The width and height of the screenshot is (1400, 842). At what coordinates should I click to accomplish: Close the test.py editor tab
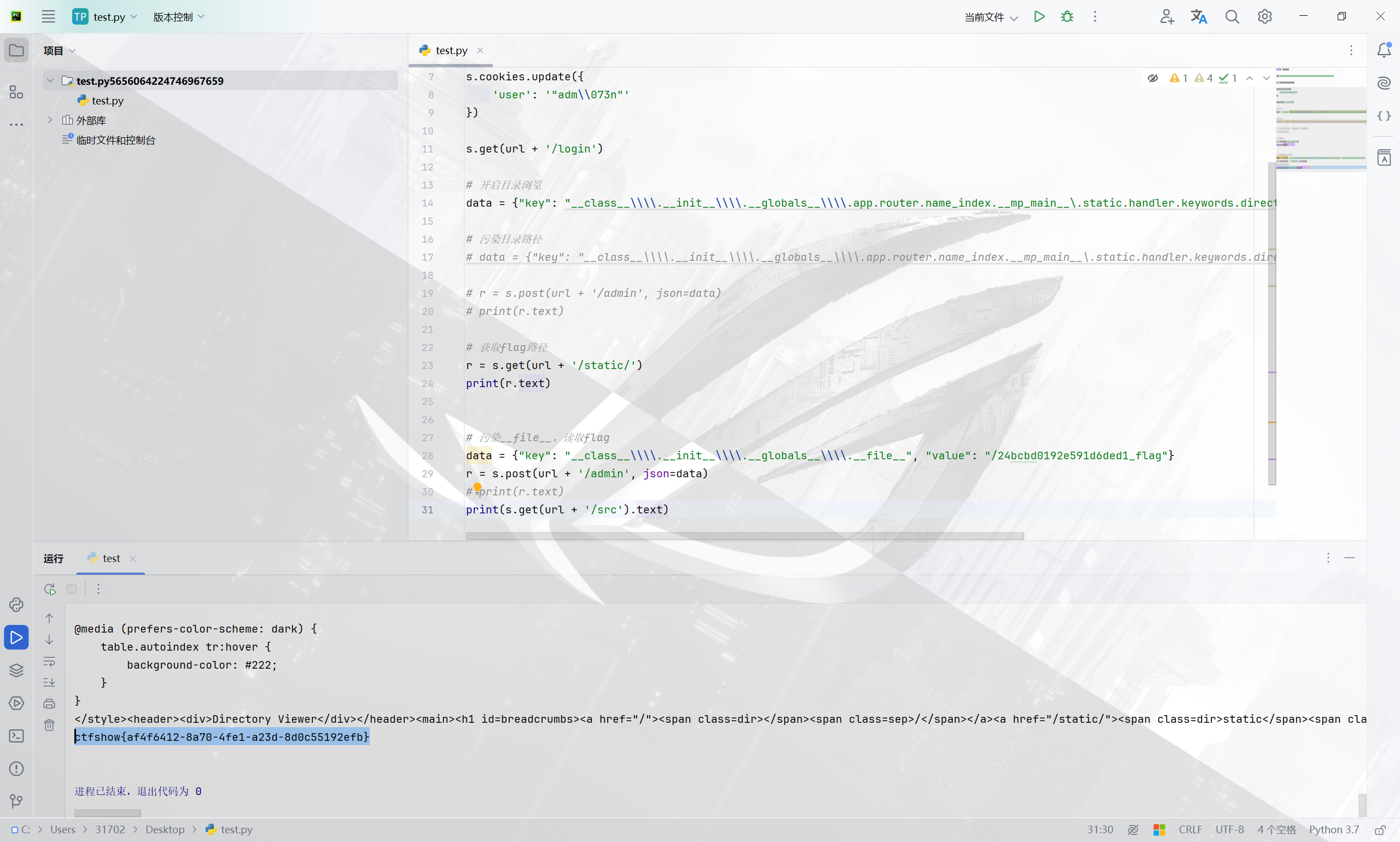[480, 50]
